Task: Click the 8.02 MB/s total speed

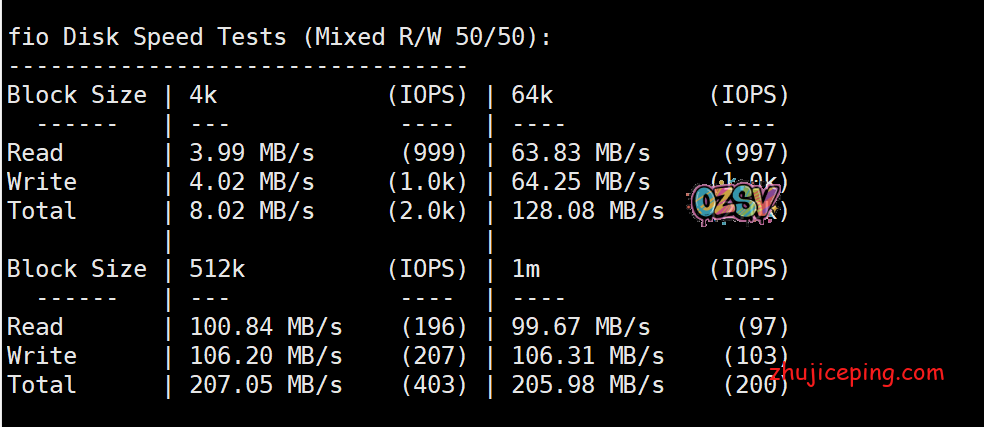Action: 251,211
